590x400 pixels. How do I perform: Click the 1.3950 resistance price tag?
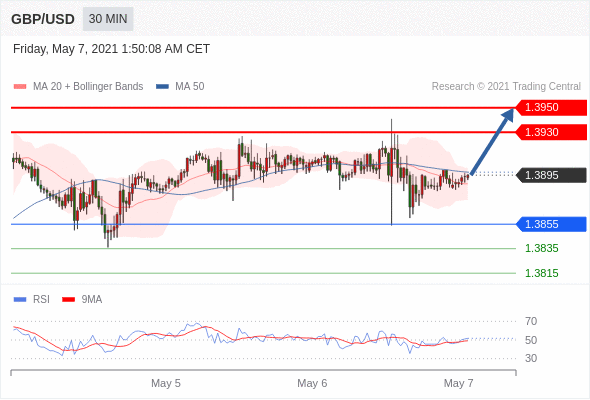(551, 108)
